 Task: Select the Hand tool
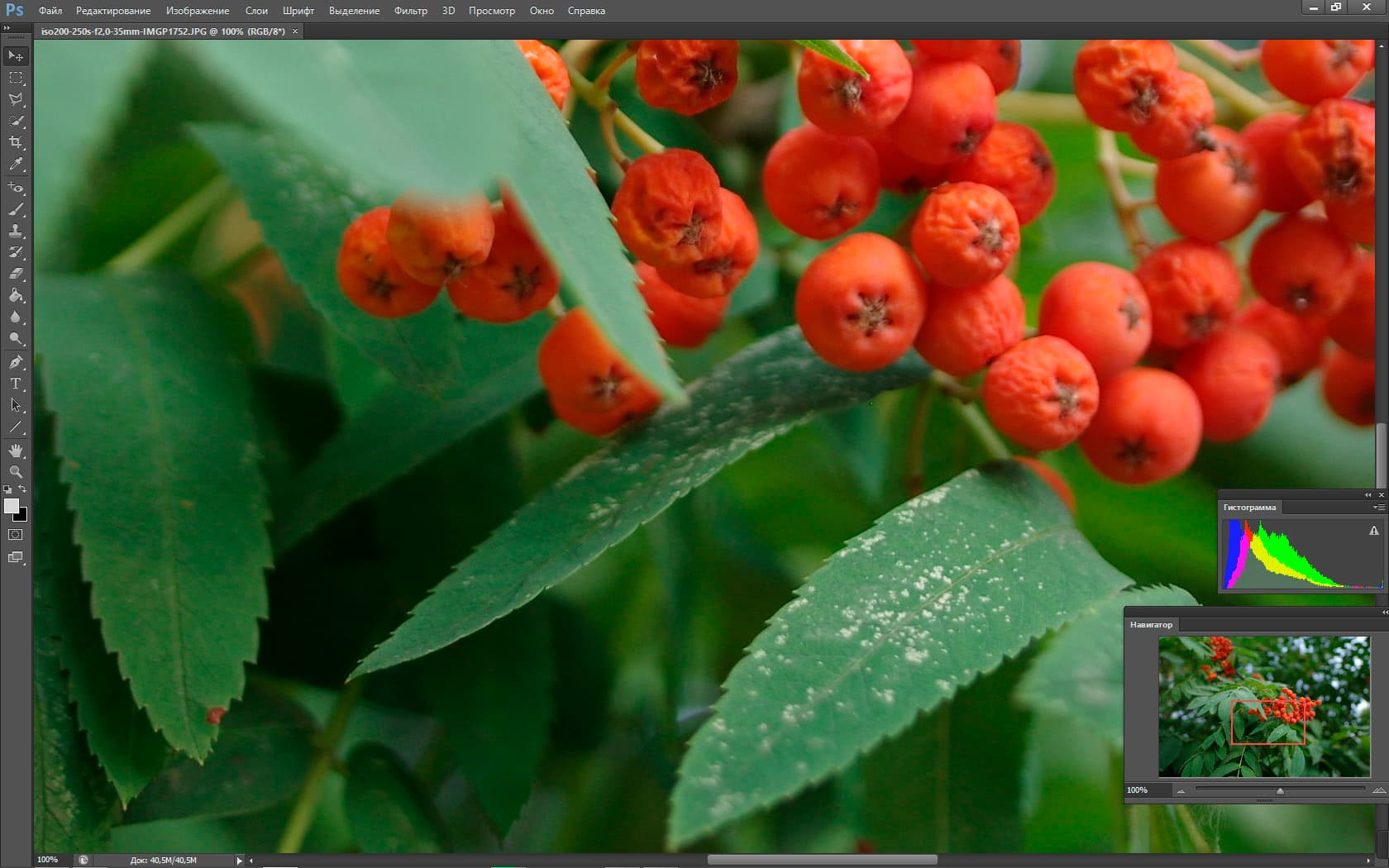16,451
